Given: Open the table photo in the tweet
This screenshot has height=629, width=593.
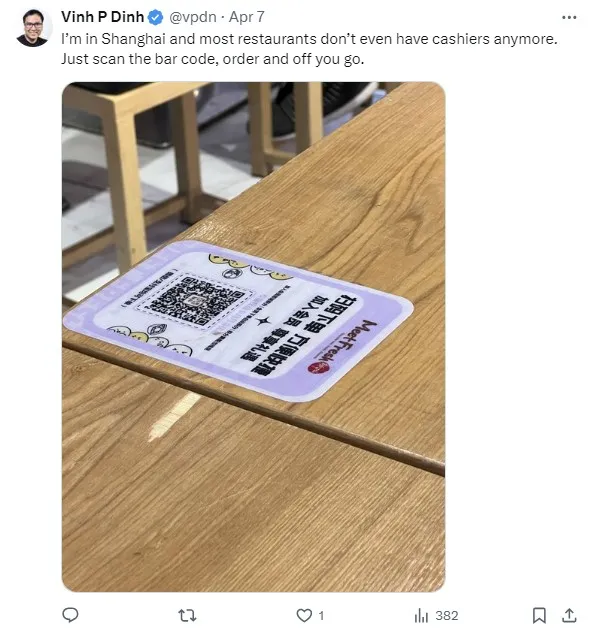Looking at the screenshot, I should click(x=254, y=337).
